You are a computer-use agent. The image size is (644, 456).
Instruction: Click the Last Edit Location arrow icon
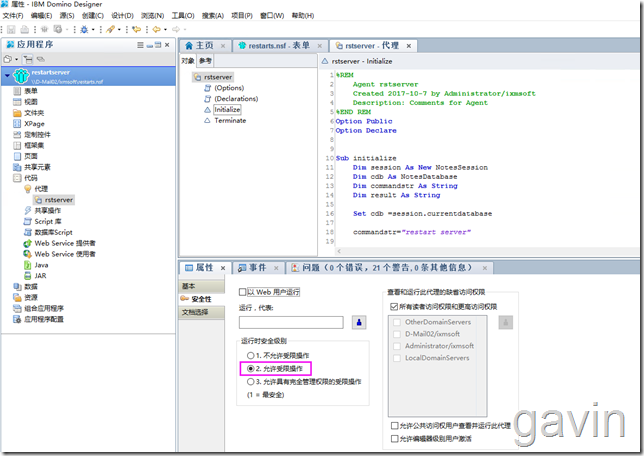[136, 29]
